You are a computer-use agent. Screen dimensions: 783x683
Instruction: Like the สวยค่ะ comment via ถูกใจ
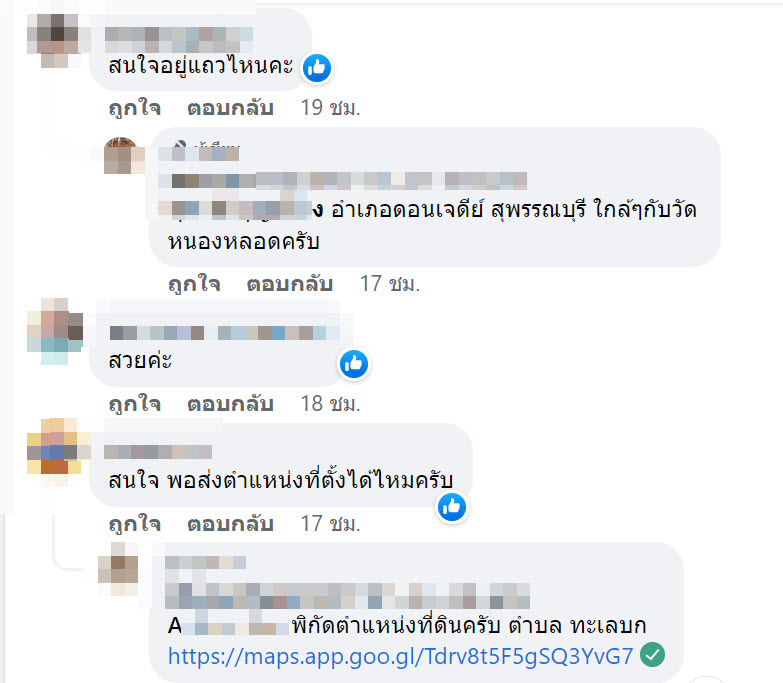[x=135, y=404]
